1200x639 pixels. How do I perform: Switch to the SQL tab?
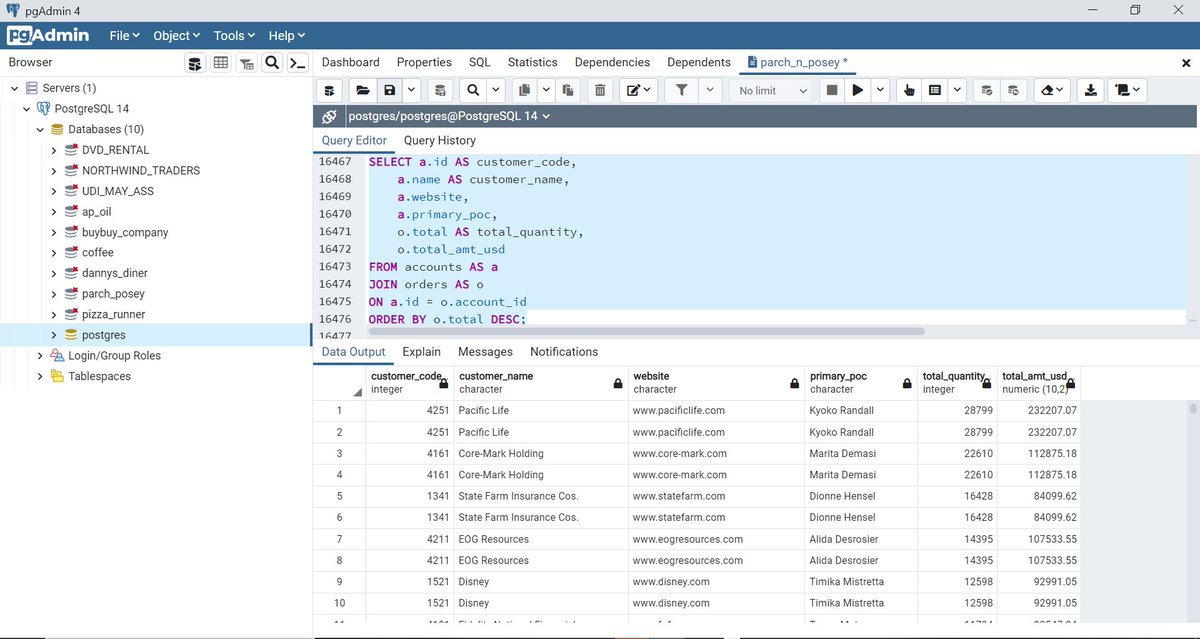pyautogui.click(x=480, y=62)
